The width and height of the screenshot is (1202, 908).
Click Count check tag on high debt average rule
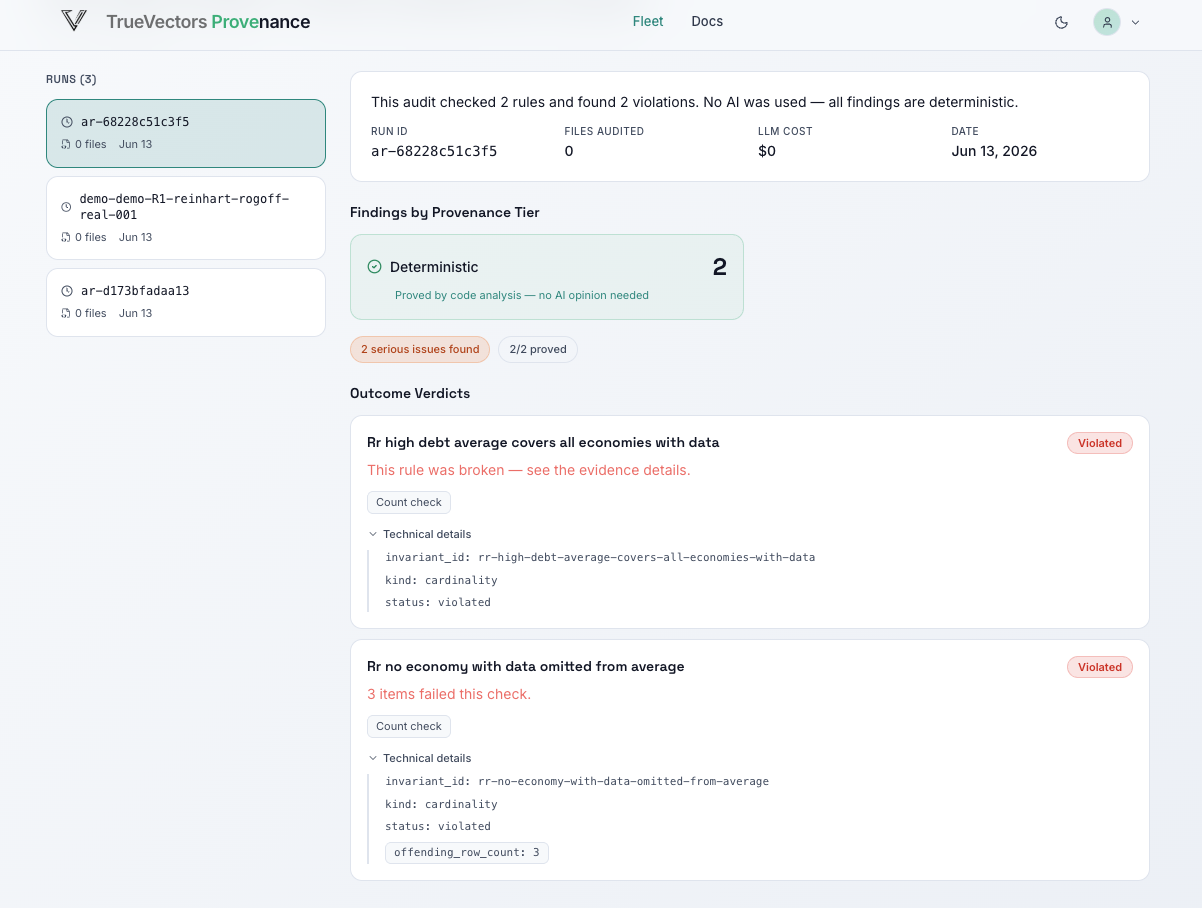(x=409, y=502)
